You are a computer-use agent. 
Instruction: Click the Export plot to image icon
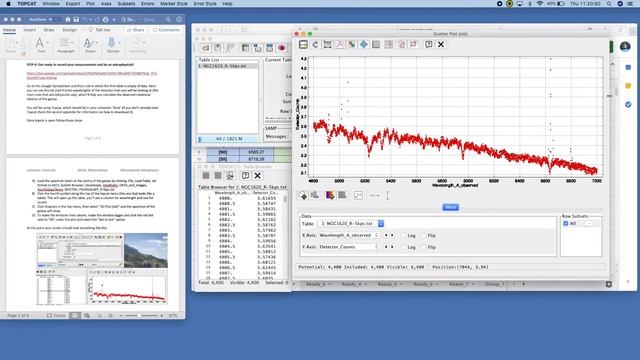click(351, 44)
